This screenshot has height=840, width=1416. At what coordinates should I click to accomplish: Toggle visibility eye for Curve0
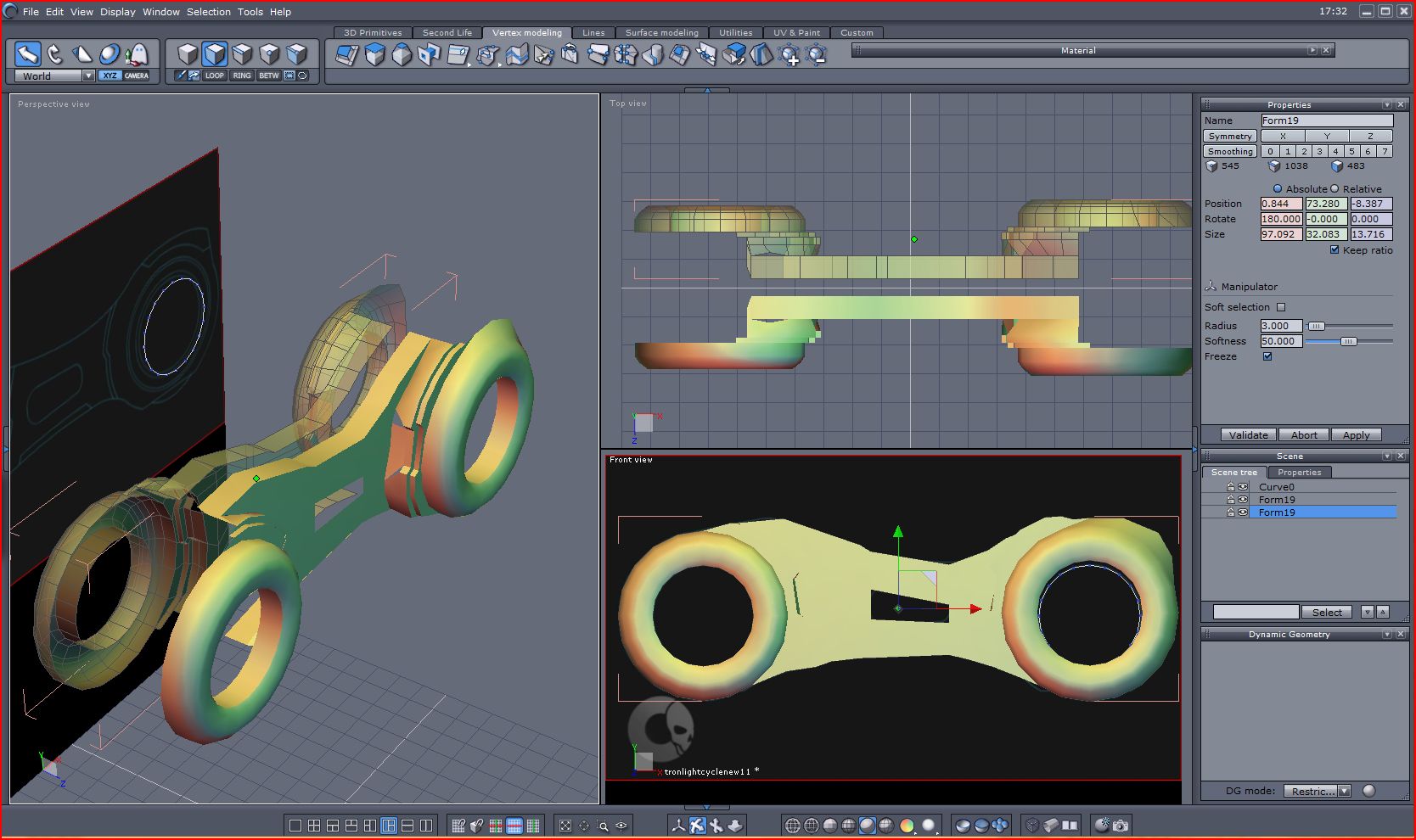(1243, 487)
